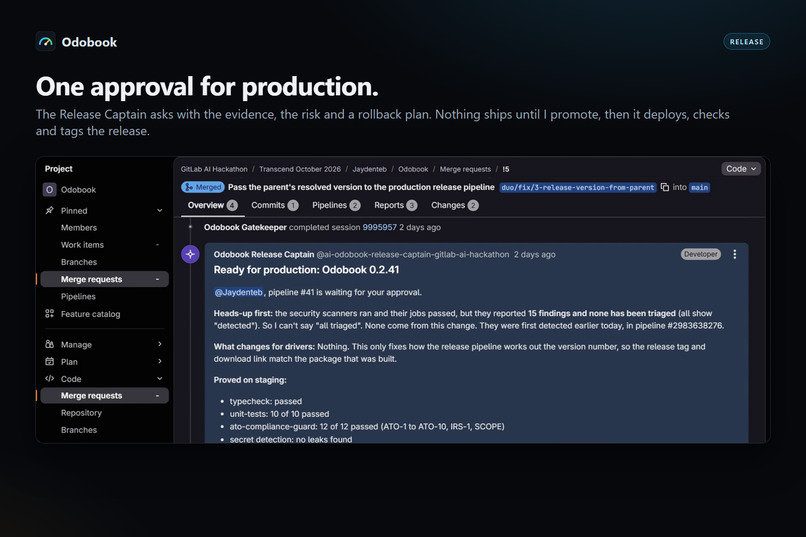Click 'unit-tests: 10 of 10 passed' line

(279, 414)
